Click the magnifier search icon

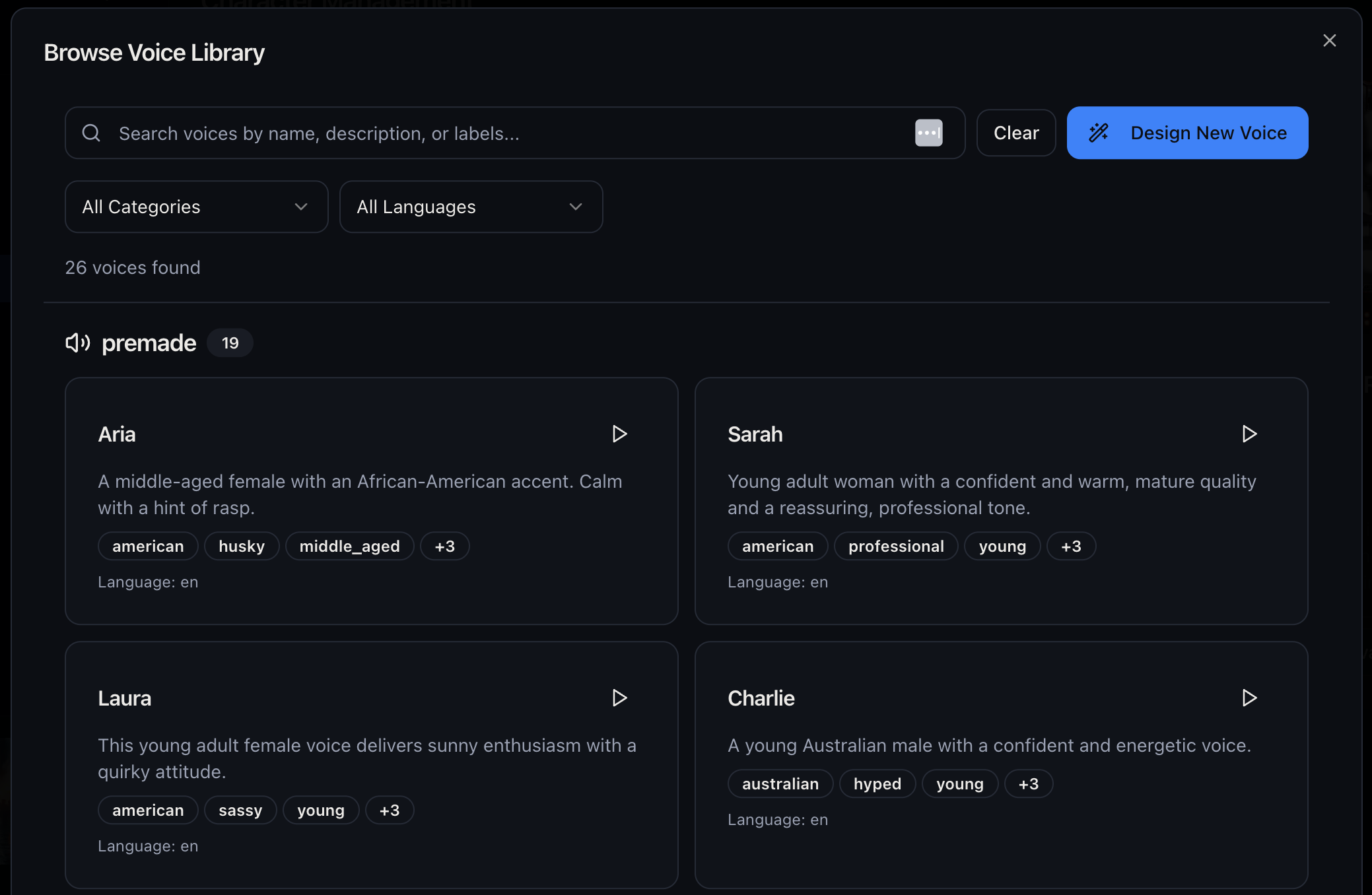pyautogui.click(x=91, y=133)
